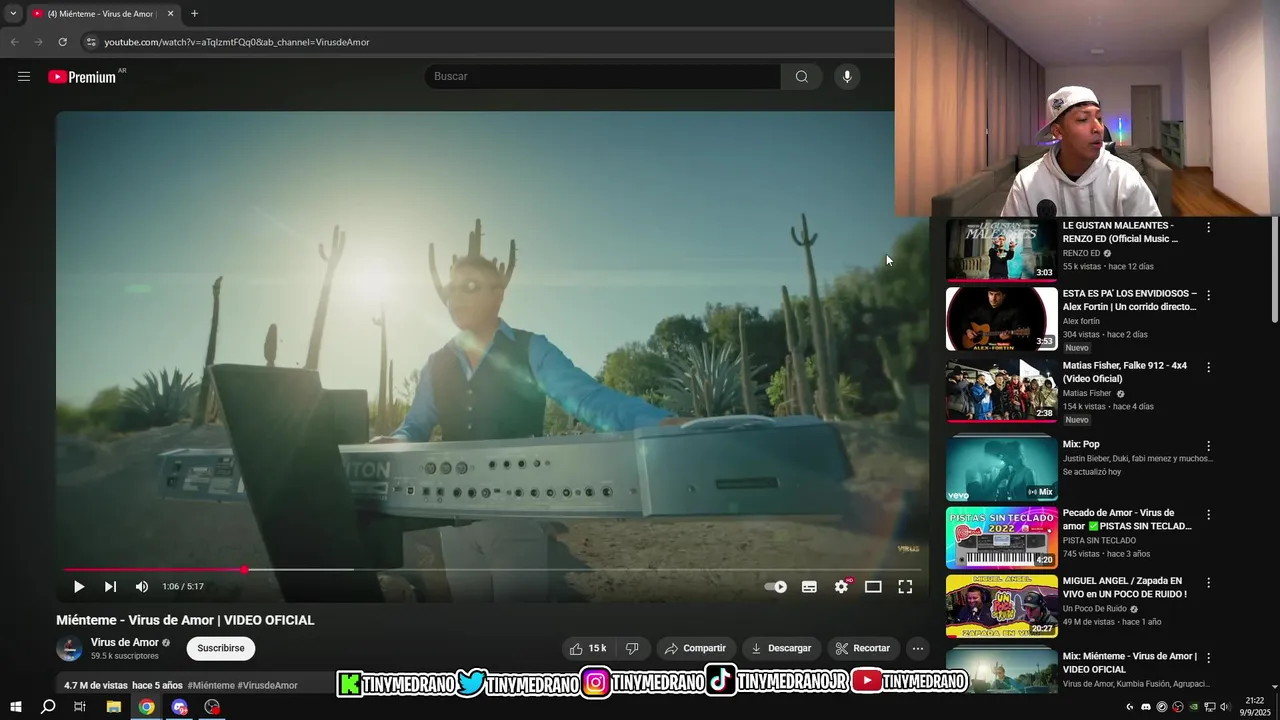1280x720 pixels.
Task: Play the paused video
Action: (79, 587)
